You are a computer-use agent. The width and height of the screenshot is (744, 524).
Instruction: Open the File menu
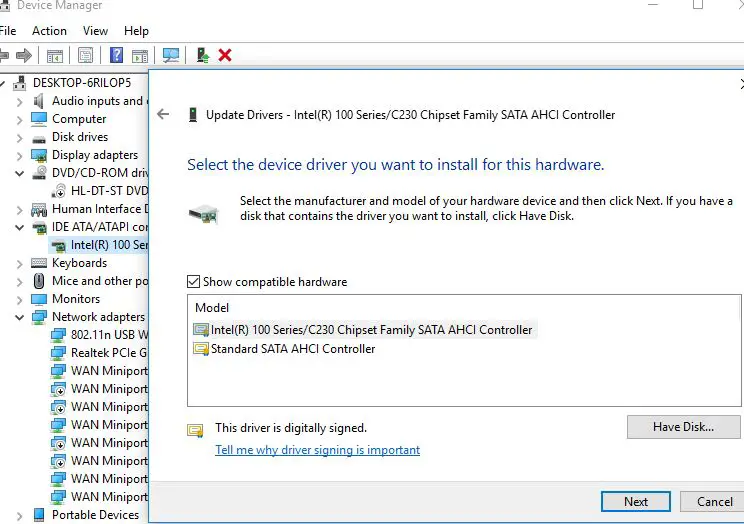click(8, 31)
